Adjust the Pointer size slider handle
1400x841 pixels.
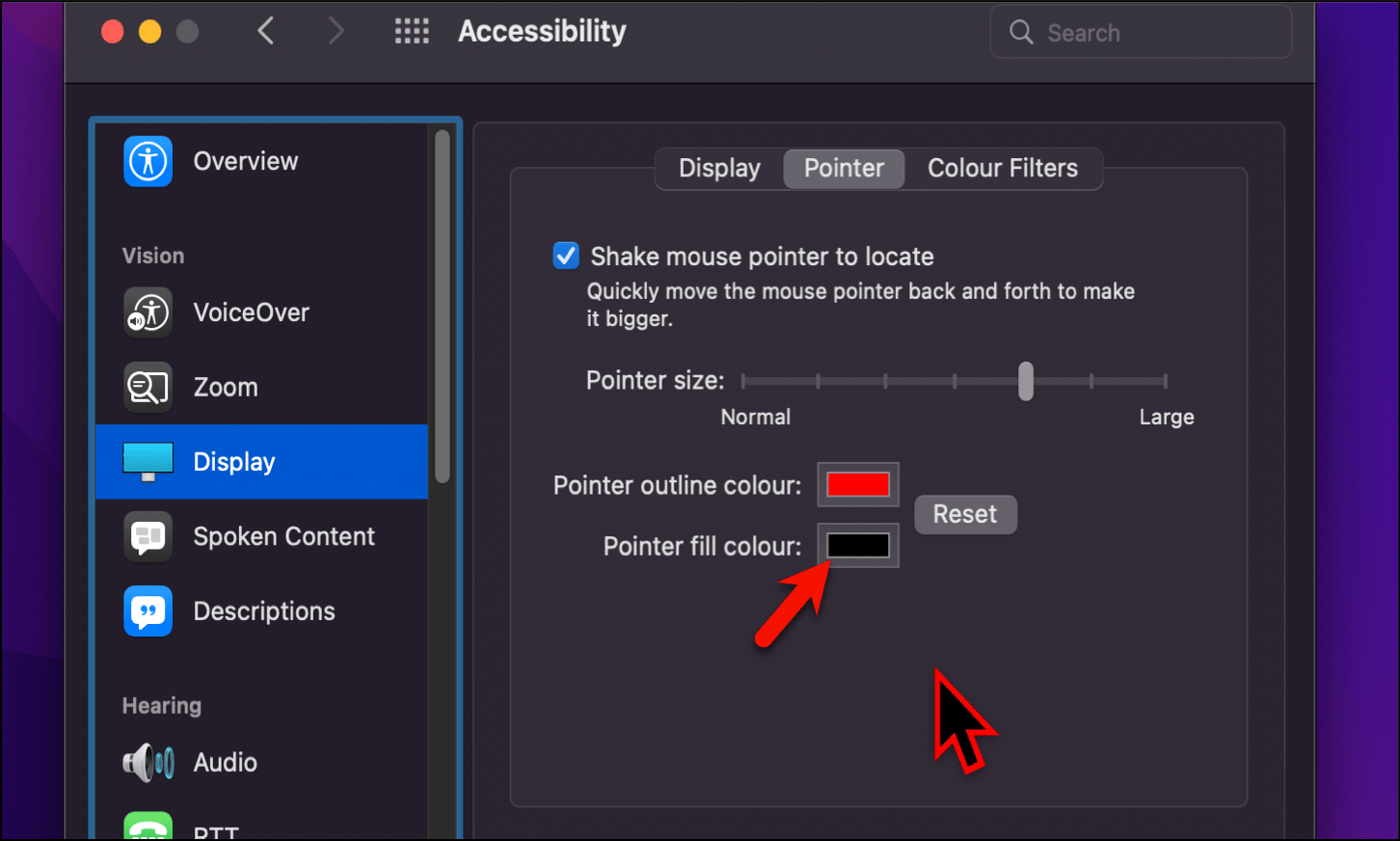[1025, 381]
